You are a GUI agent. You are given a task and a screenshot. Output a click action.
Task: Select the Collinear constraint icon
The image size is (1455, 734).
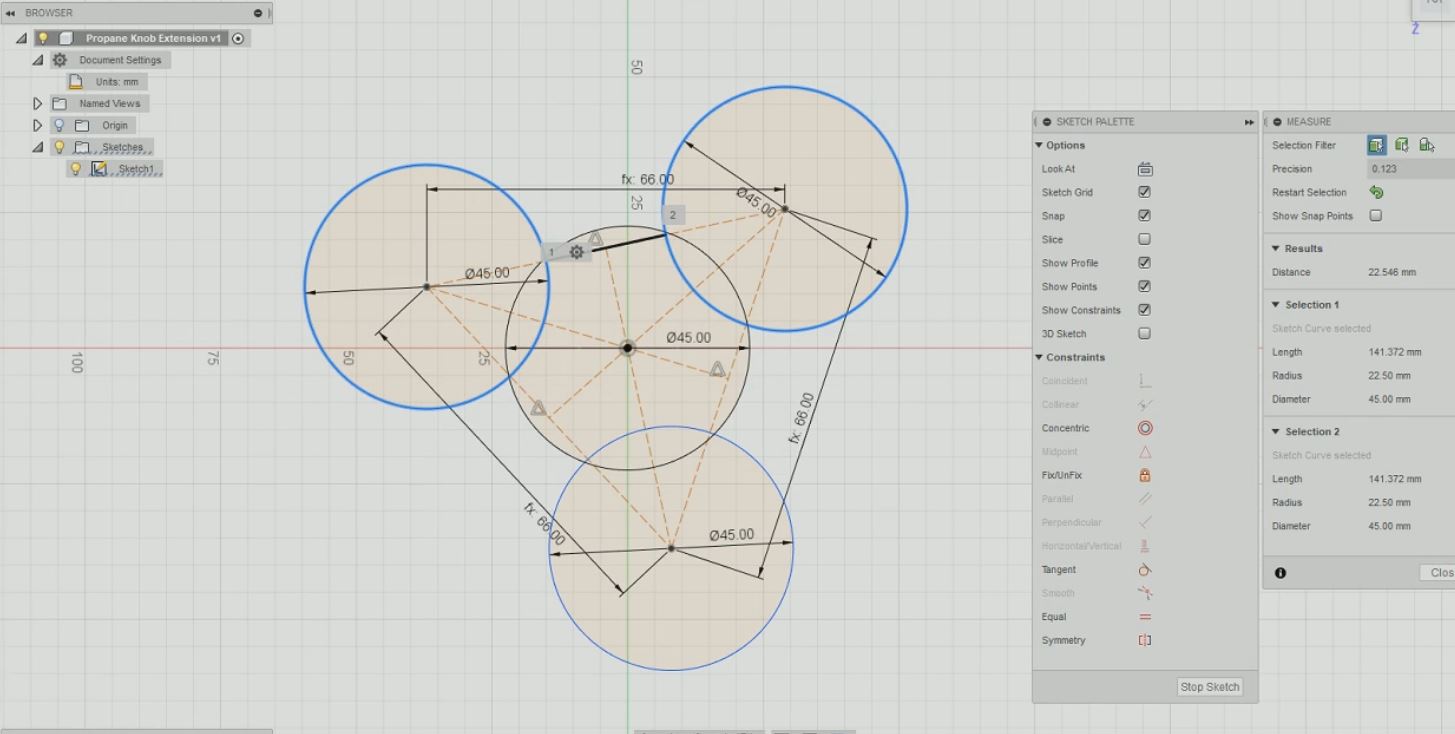click(x=1145, y=405)
